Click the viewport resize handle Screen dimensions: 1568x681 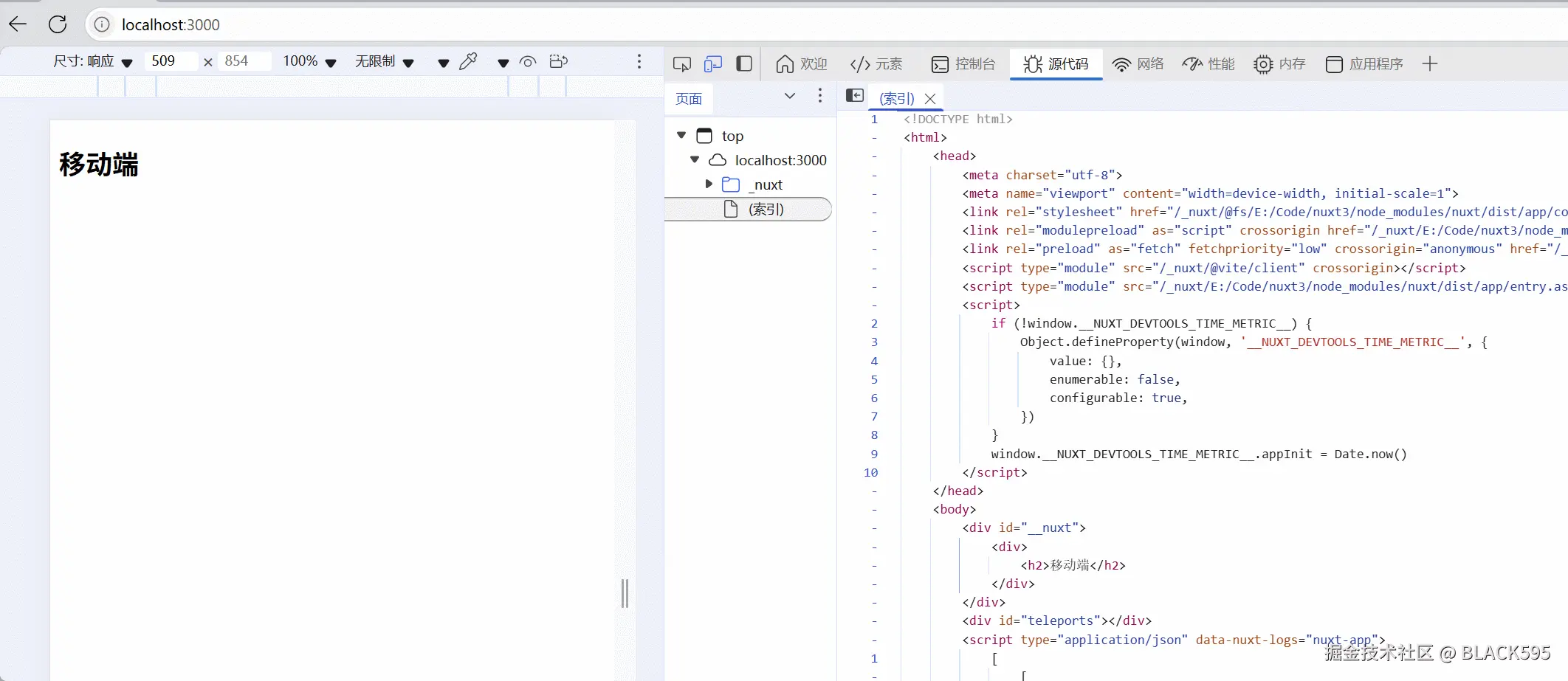click(x=625, y=593)
